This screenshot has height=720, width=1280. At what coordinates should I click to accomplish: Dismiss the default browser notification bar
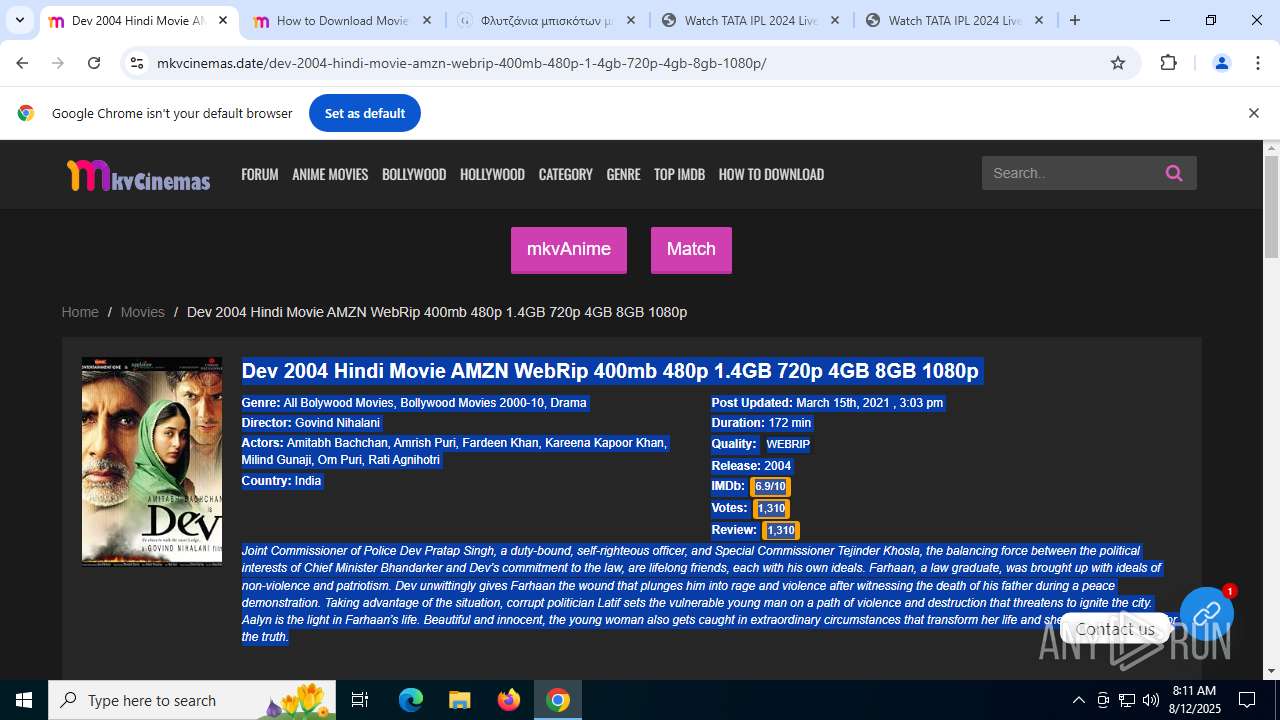1253,113
